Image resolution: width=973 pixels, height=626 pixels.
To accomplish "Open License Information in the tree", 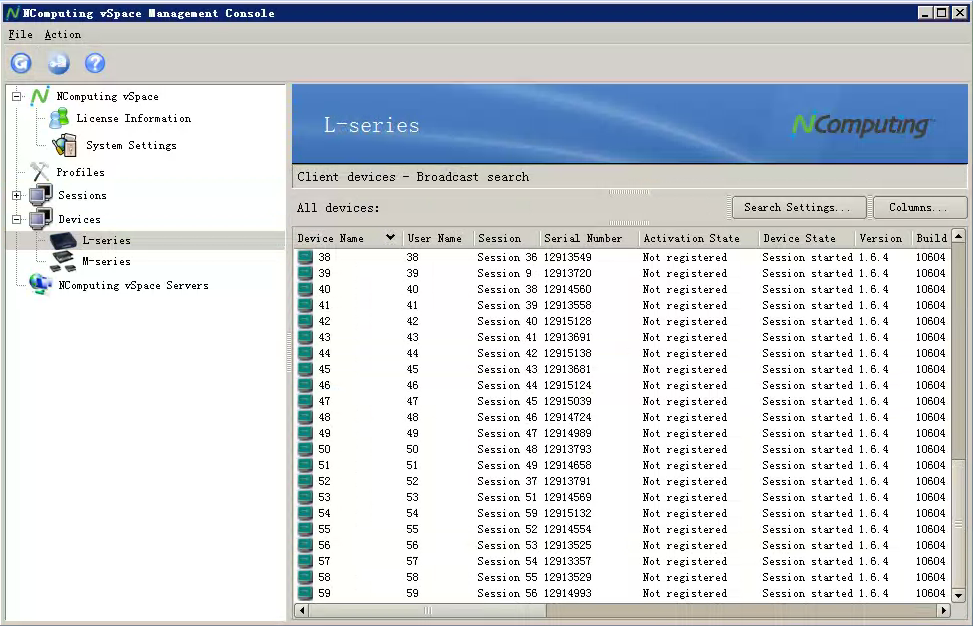I will tap(133, 118).
